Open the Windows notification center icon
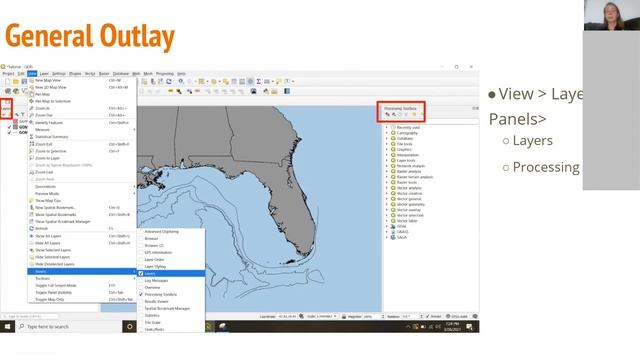This screenshot has height=360, width=640. [469, 327]
